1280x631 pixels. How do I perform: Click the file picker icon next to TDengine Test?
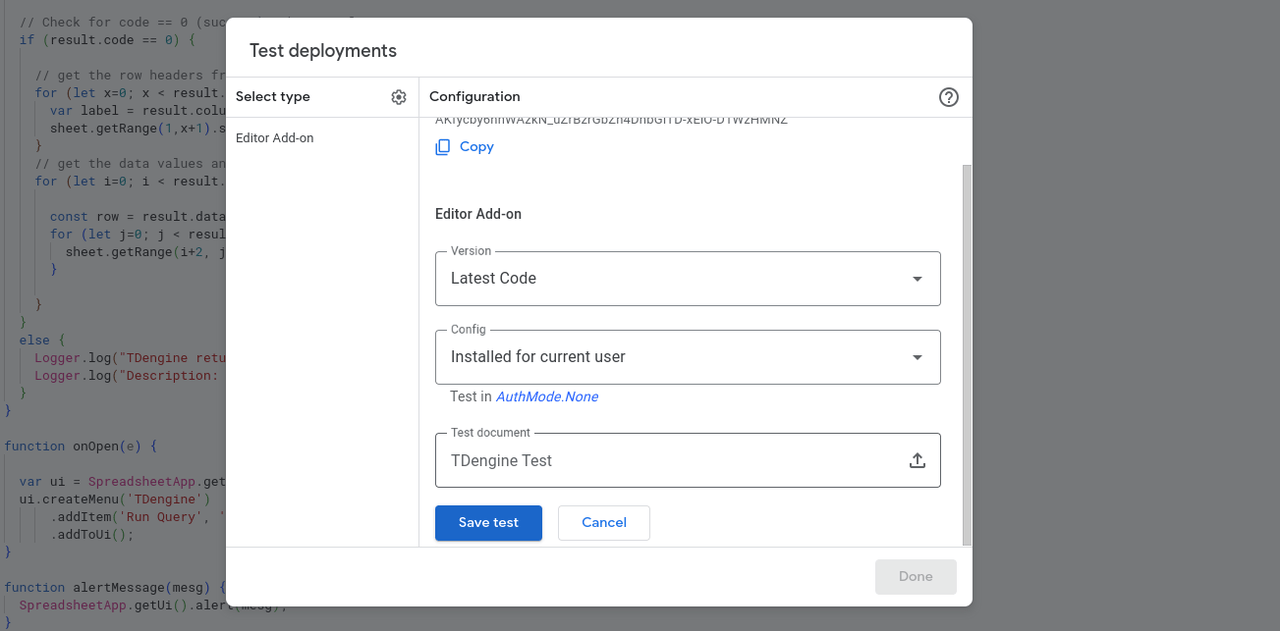click(917, 459)
